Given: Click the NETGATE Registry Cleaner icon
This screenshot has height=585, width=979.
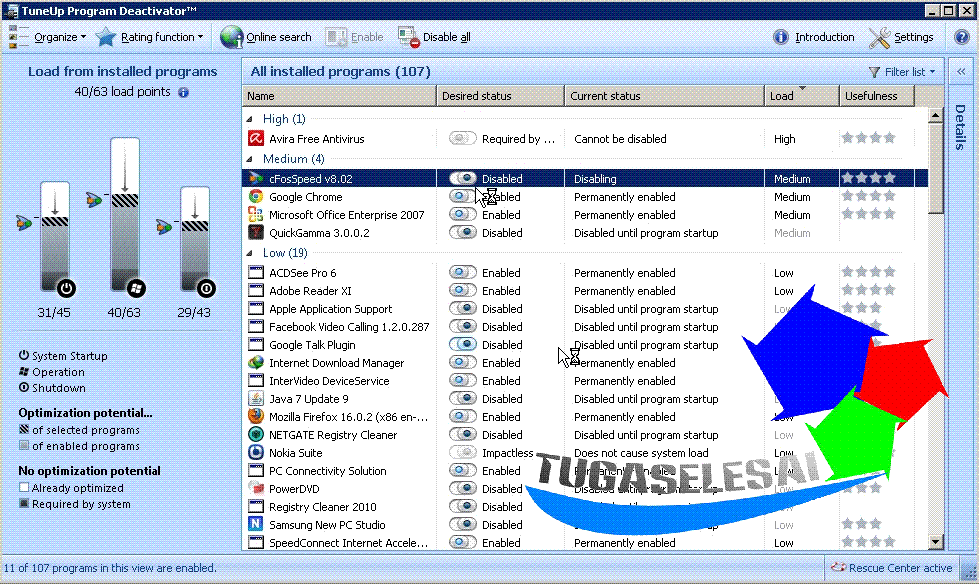Looking at the screenshot, I should [255, 434].
